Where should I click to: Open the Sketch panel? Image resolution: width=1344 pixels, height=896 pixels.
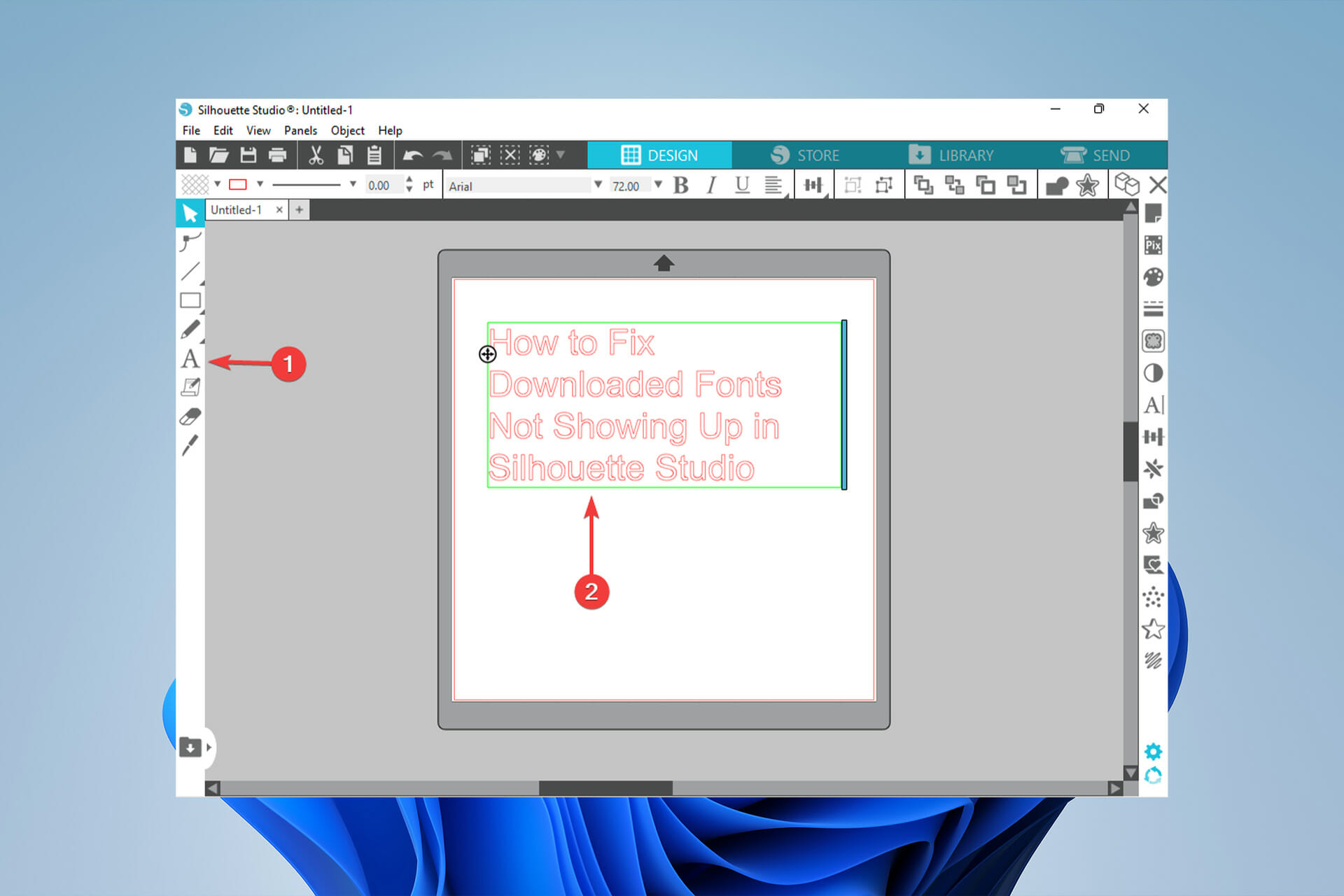[1154, 660]
